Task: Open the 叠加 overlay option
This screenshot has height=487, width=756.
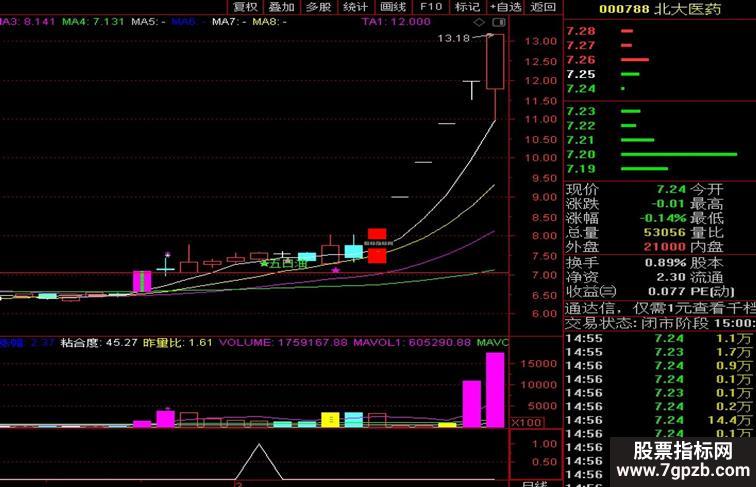Action: 282,7
